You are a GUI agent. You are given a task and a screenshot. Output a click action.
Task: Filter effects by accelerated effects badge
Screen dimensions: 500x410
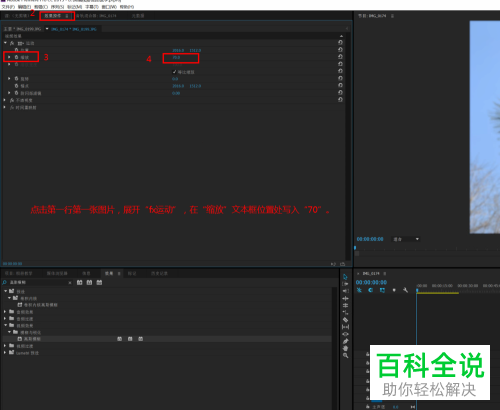pos(79,282)
